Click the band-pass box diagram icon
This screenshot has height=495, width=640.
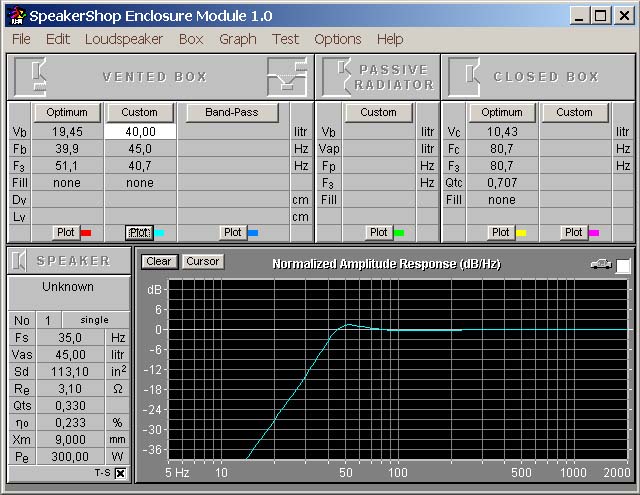click(287, 77)
